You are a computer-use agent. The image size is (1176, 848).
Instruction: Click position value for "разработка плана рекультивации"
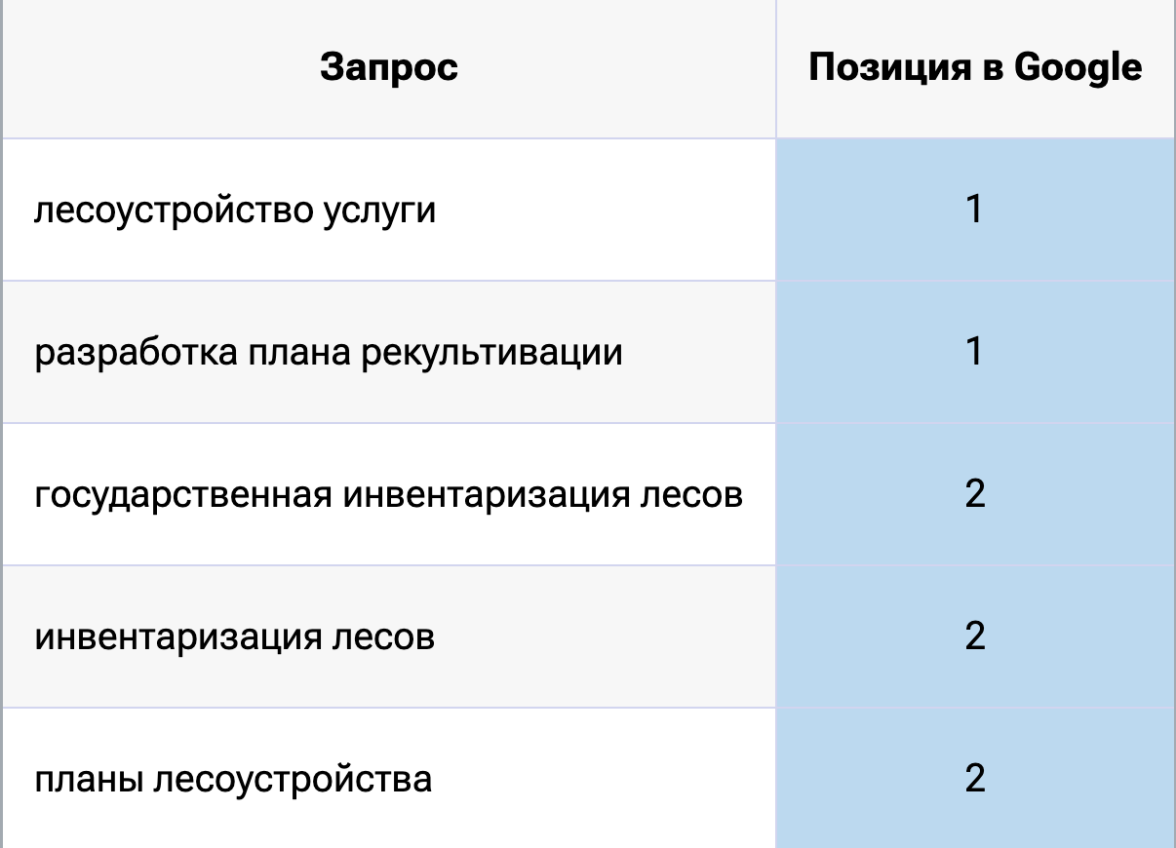click(975, 354)
